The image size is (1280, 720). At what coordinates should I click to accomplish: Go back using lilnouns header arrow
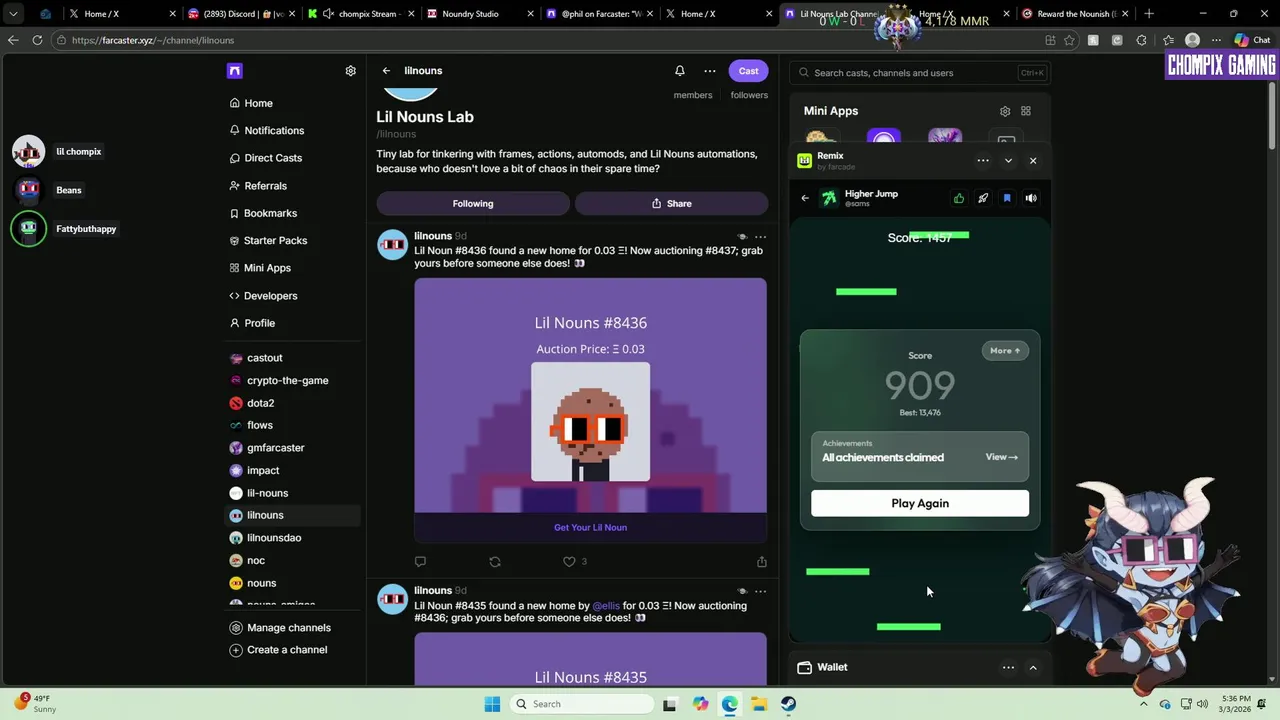pos(386,71)
